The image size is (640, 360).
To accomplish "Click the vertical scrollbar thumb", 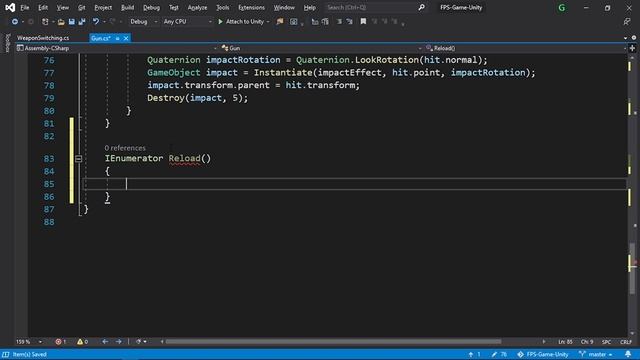I will (632, 268).
